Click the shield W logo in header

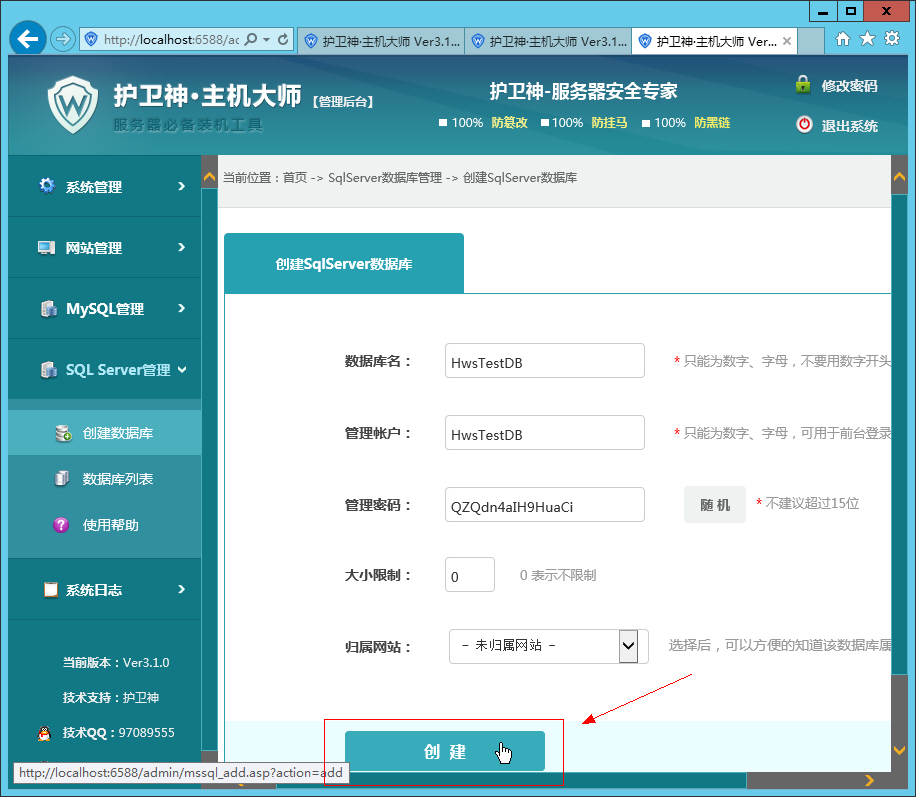(73, 105)
